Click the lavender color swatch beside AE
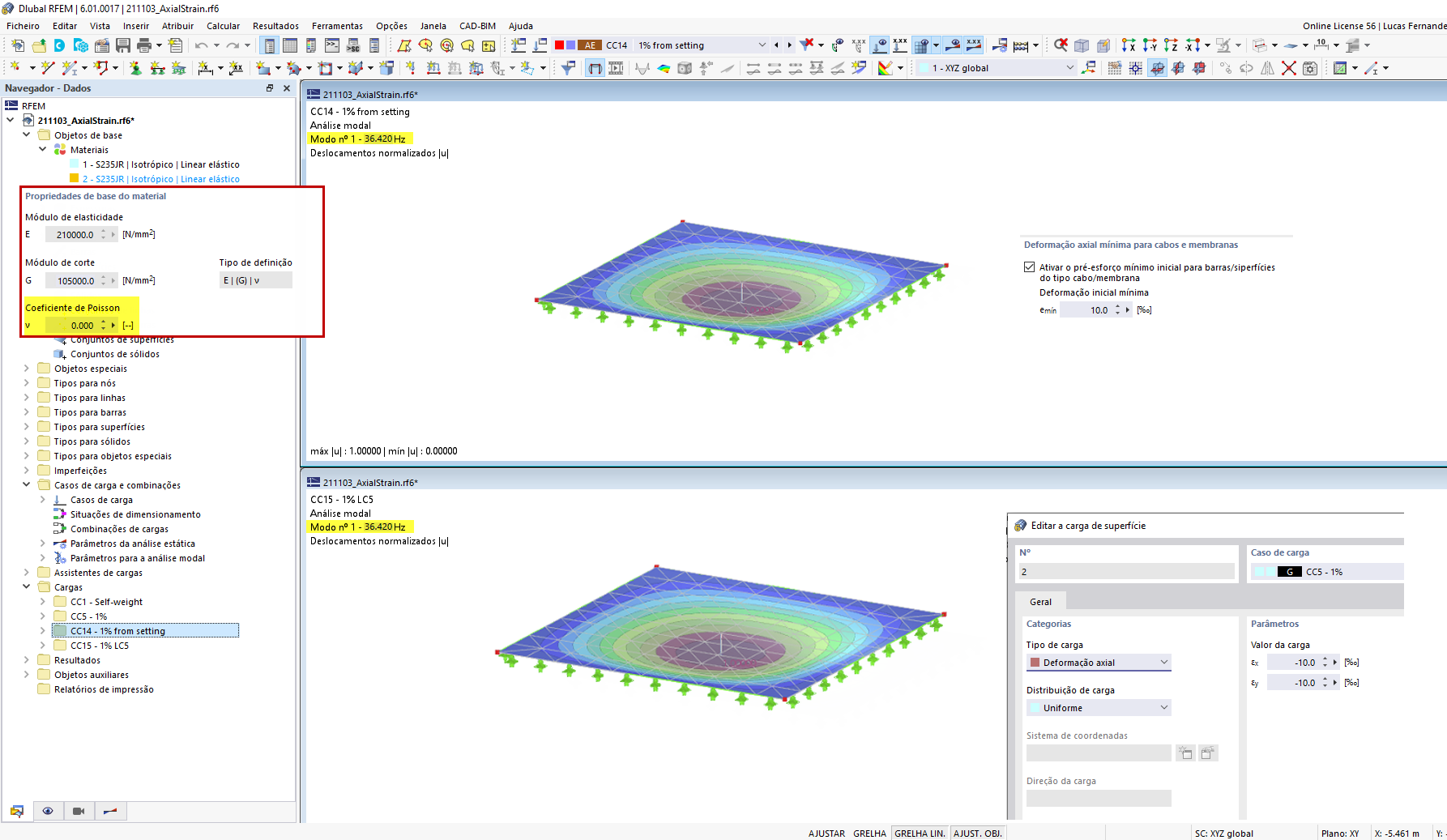Viewport: 1447px width, 840px height. pyautogui.click(x=570, y=45)
